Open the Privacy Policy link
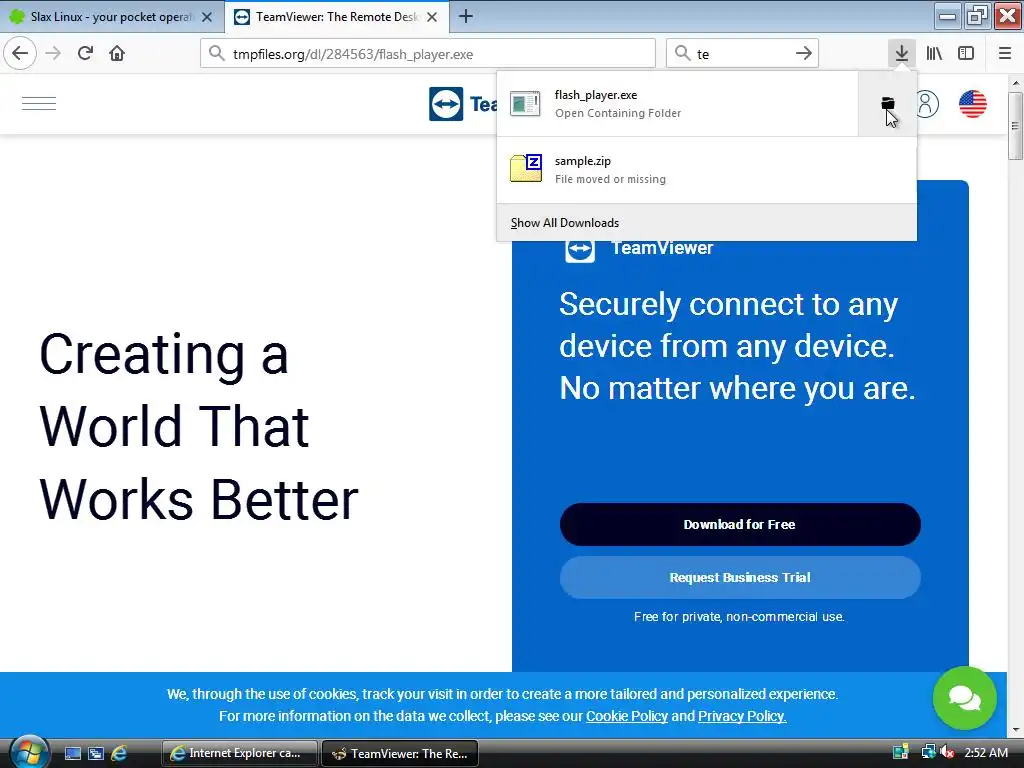 (742, 716)
